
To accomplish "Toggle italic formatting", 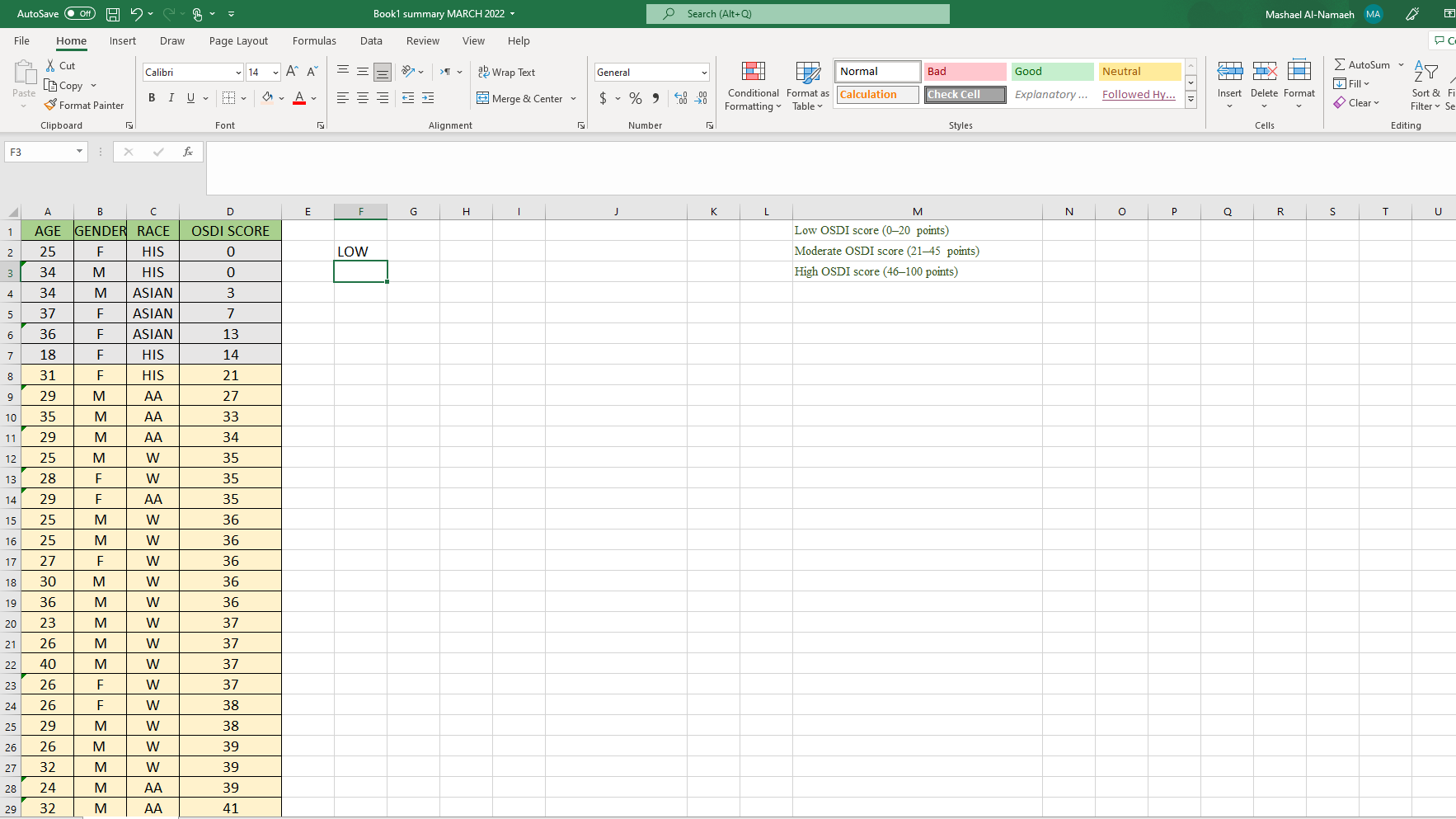I will tap(171, 98).
